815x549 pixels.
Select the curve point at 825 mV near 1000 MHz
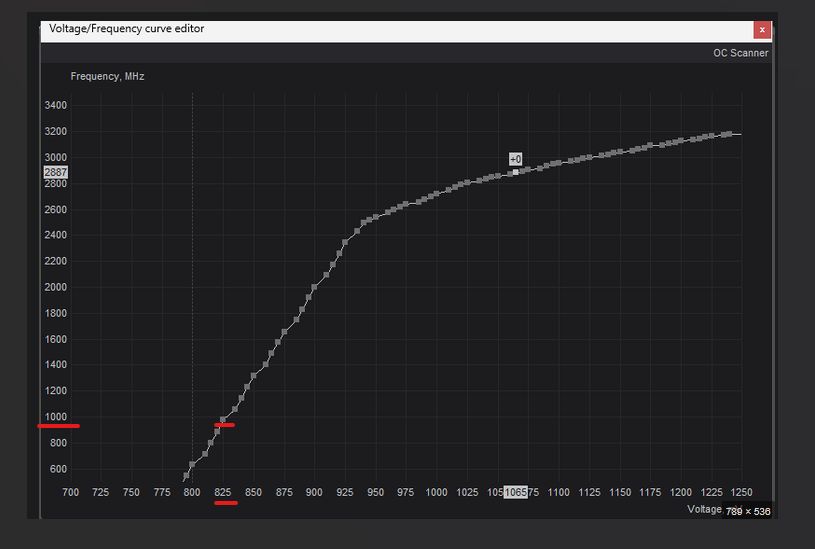pos(223,420)
